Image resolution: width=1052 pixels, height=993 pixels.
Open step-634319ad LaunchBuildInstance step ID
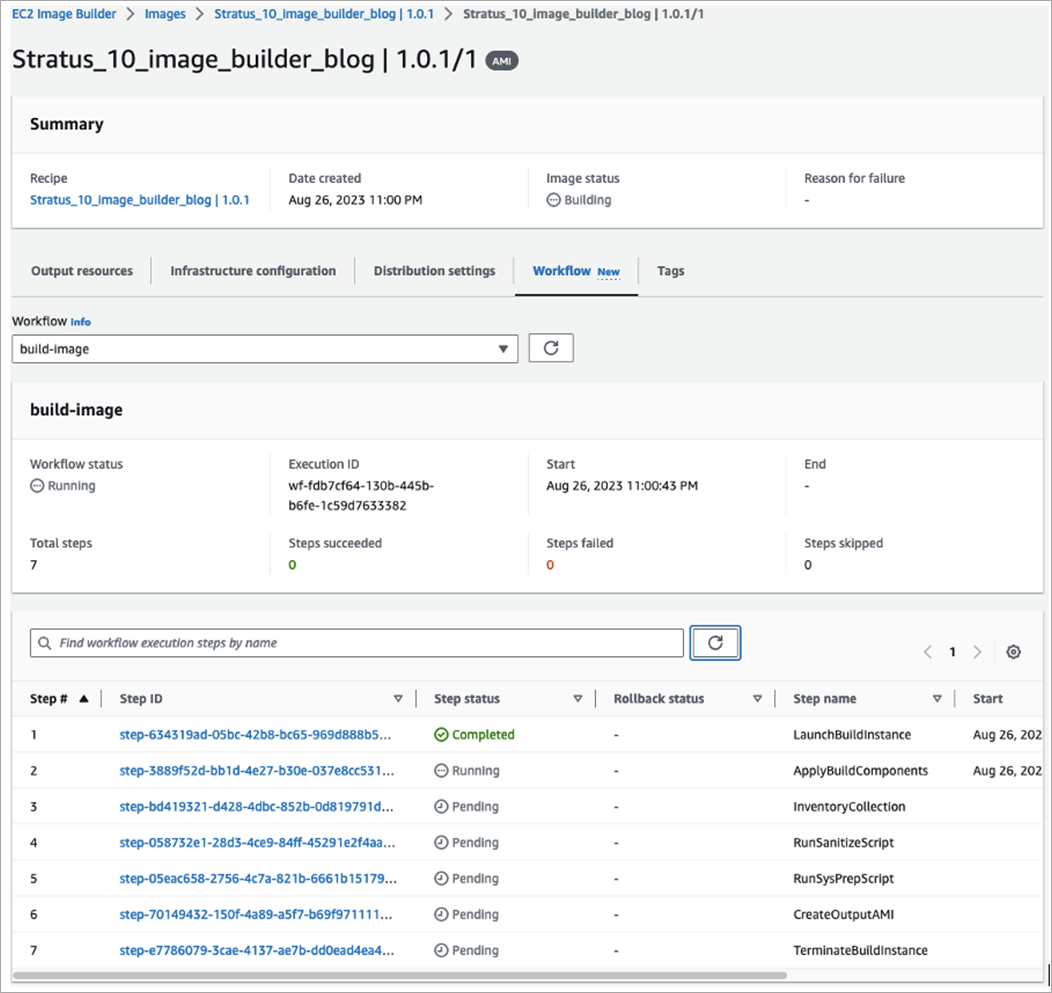pyautogui.click(x=255, y=735)
